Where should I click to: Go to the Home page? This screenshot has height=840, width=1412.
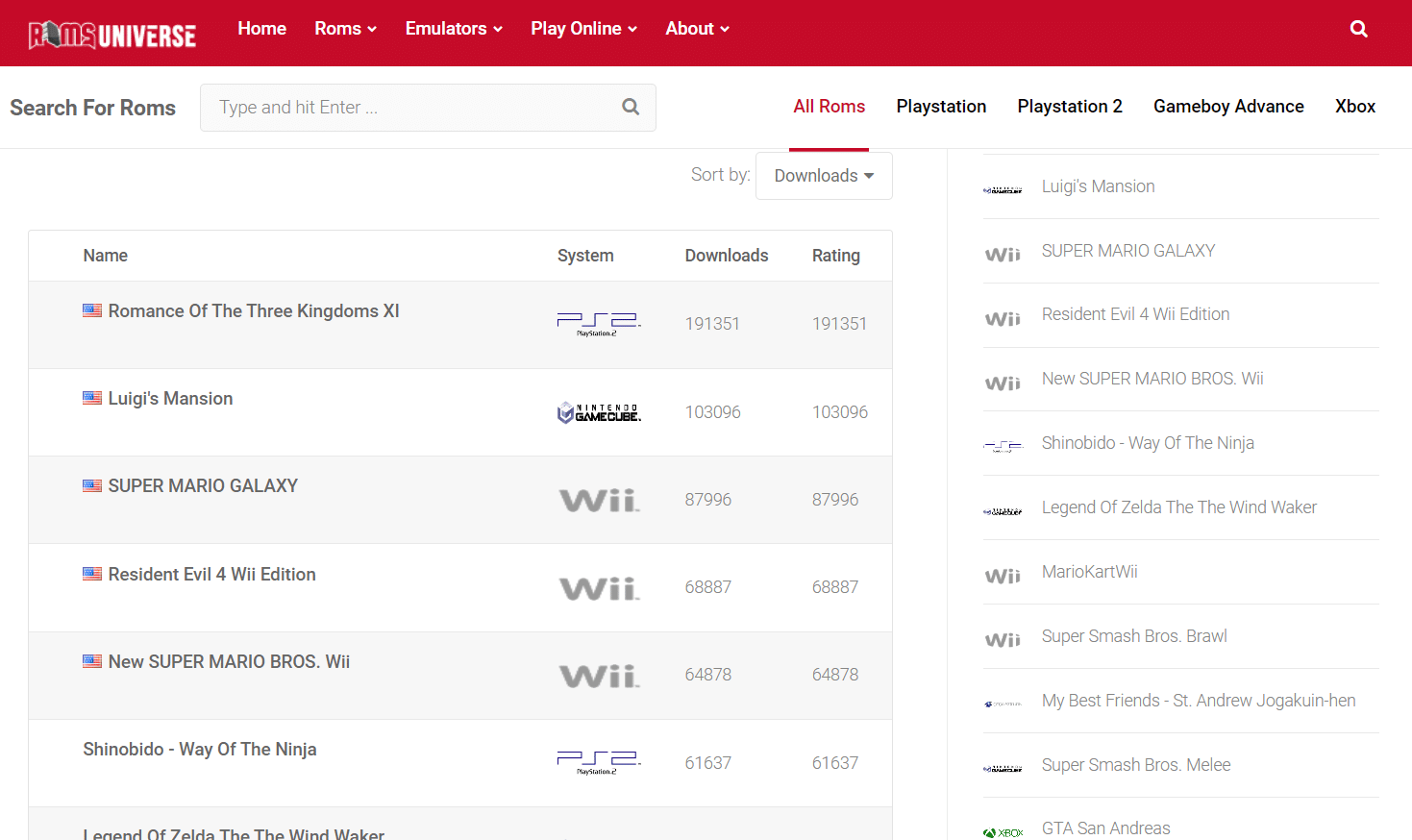[261, 29]
